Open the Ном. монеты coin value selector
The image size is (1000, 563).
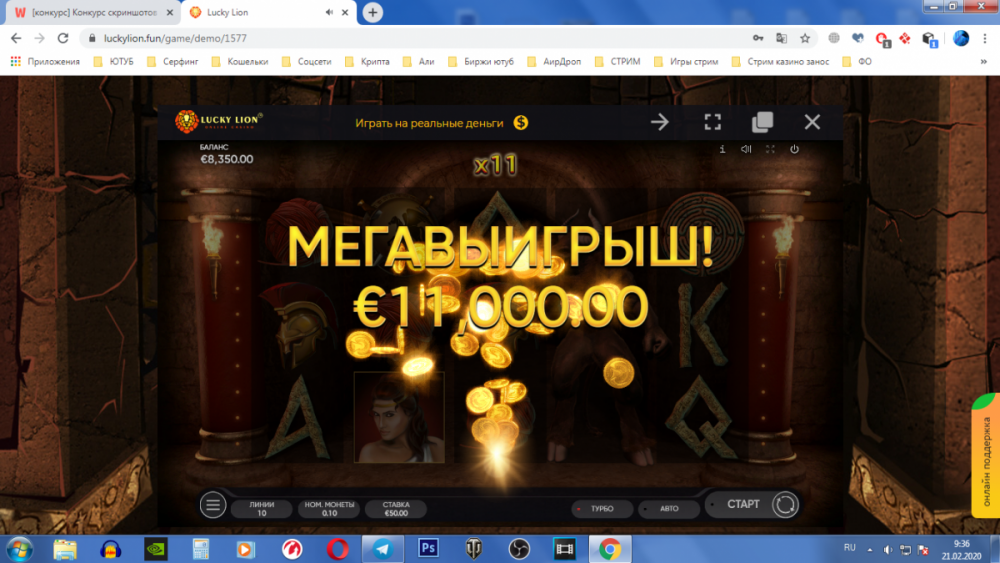(327, 508)
